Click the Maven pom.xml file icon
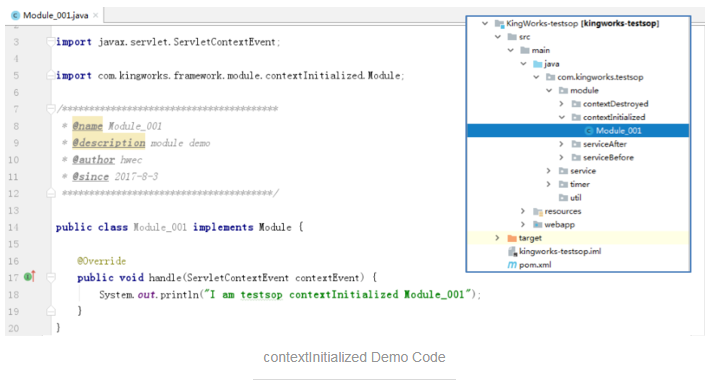The height and width of the screenshot is (386, 708). click(x=512, y=265)
